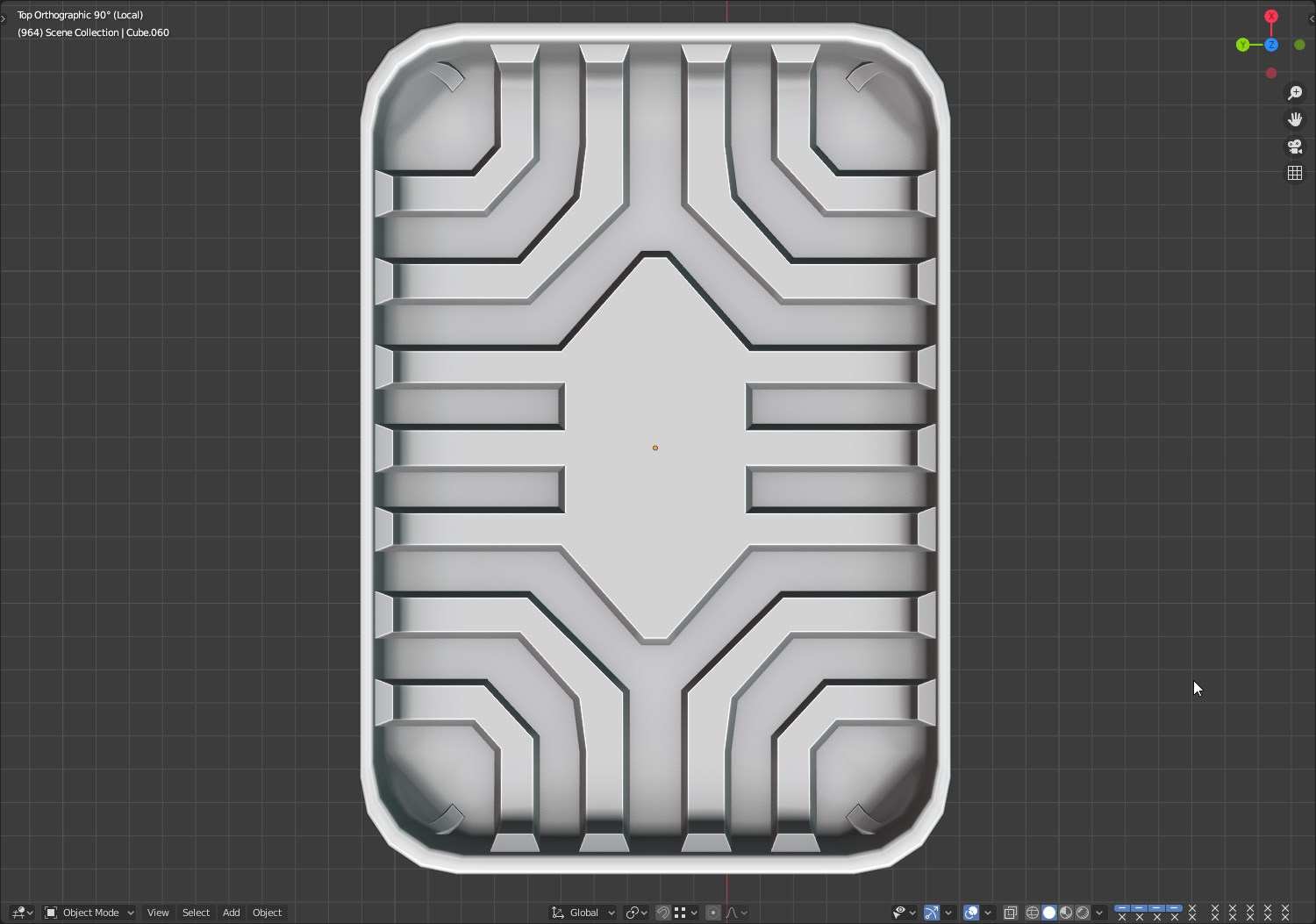The height and width of the screenshot is (924, 1316).
Task: Toggle proportional editing
Action: [x=713, y=913]
